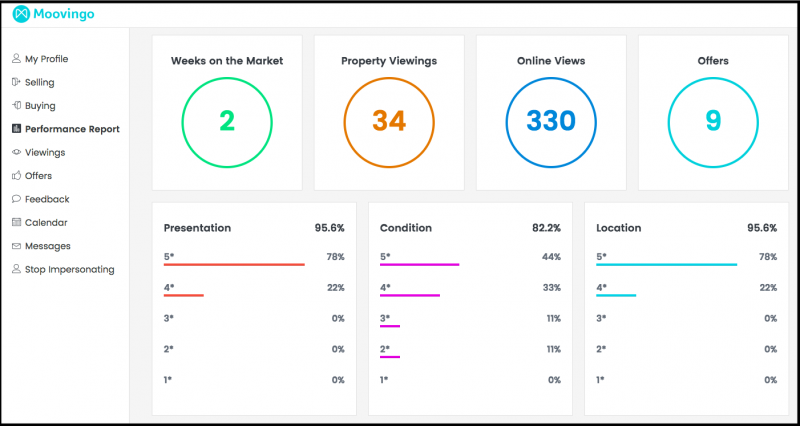Click the Calendar icon in sidebar
Image resolution: width=800 pixels, height=426 pixels.
tap(16, 222)
